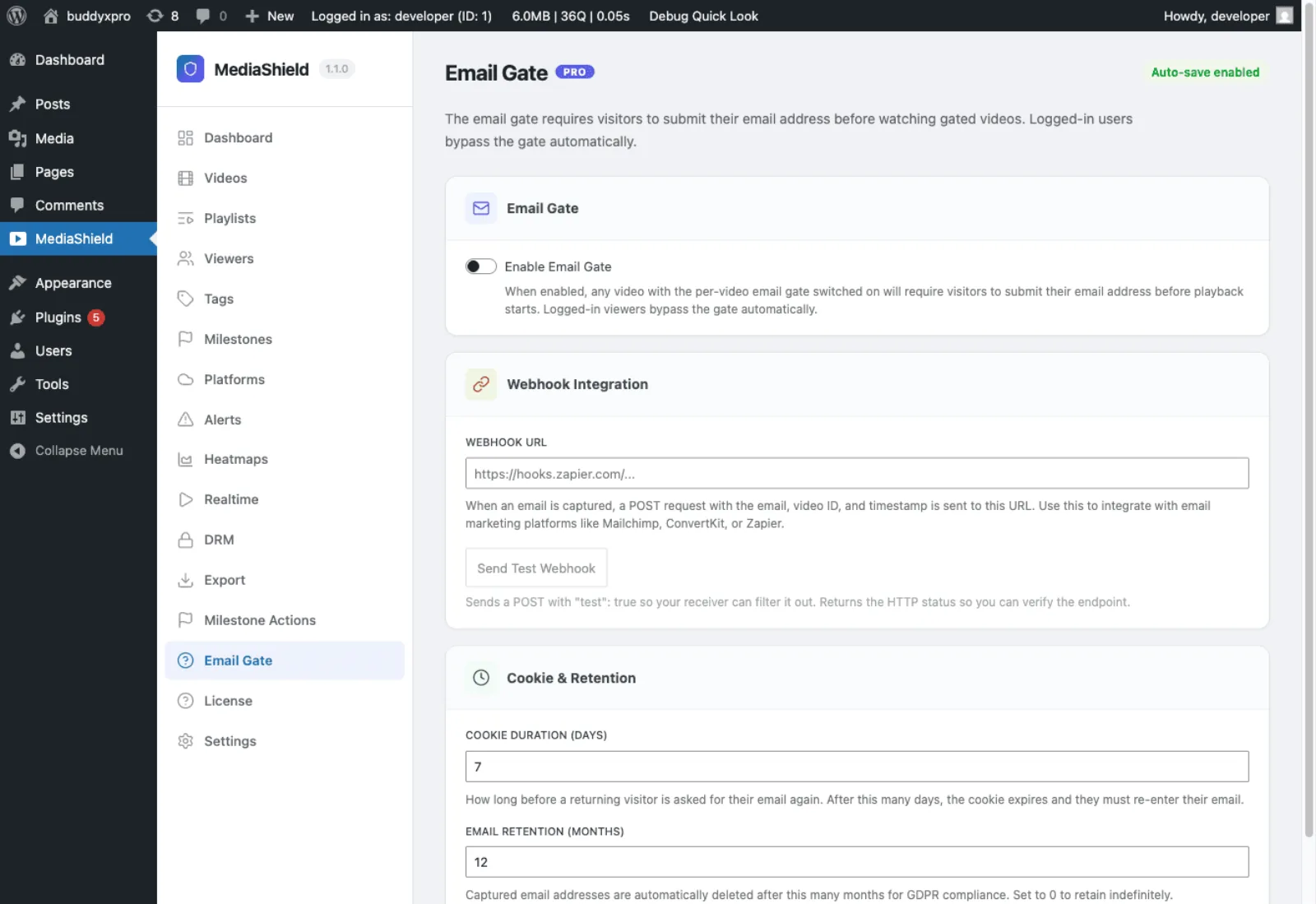Click the Email Gate nav label
Image resolution: width=1316 pixels, height=904 pixels.
(238, 661)
